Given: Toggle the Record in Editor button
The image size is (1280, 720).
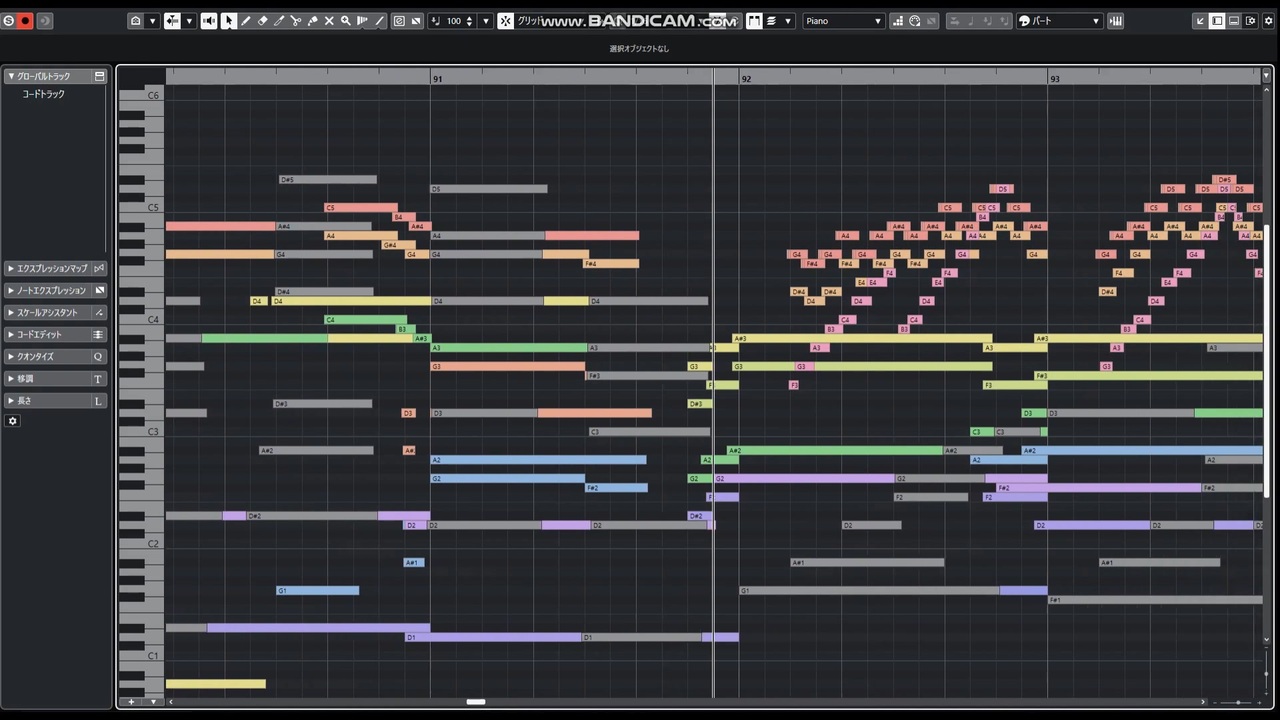Looking at the screenshot, I should tap(25, 21).
